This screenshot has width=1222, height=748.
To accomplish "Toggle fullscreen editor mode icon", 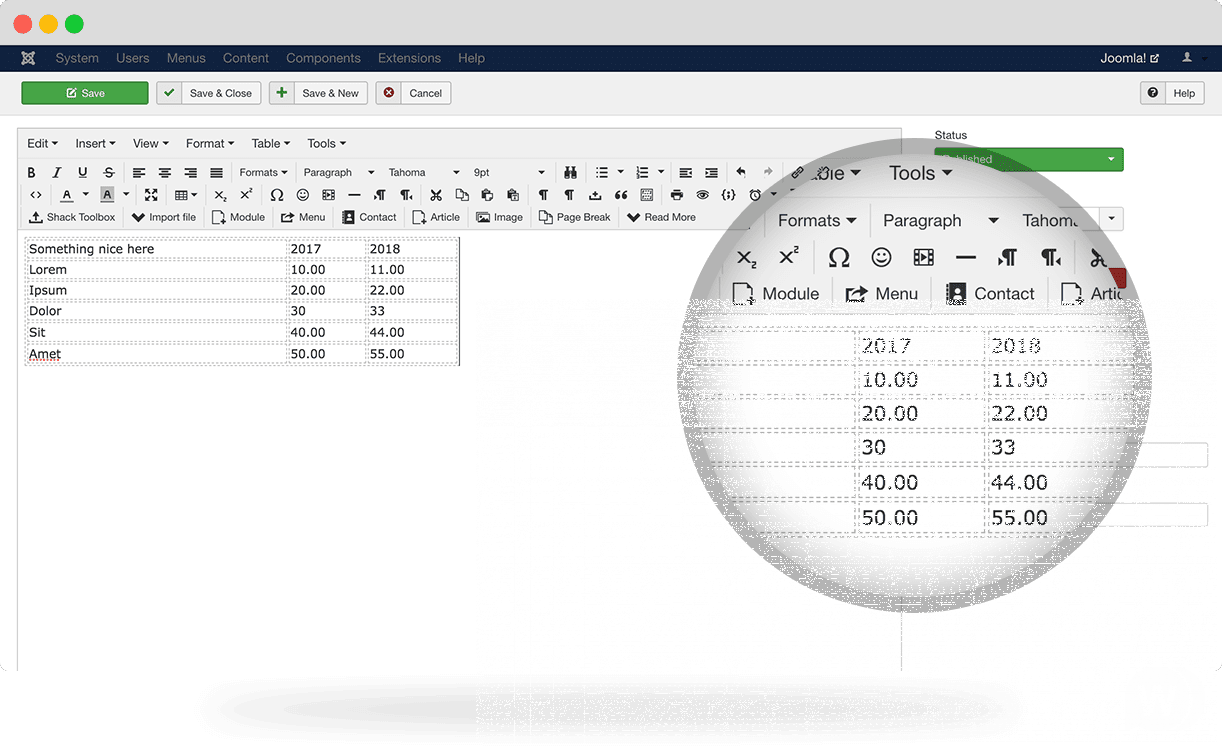I will pos(151,195).
